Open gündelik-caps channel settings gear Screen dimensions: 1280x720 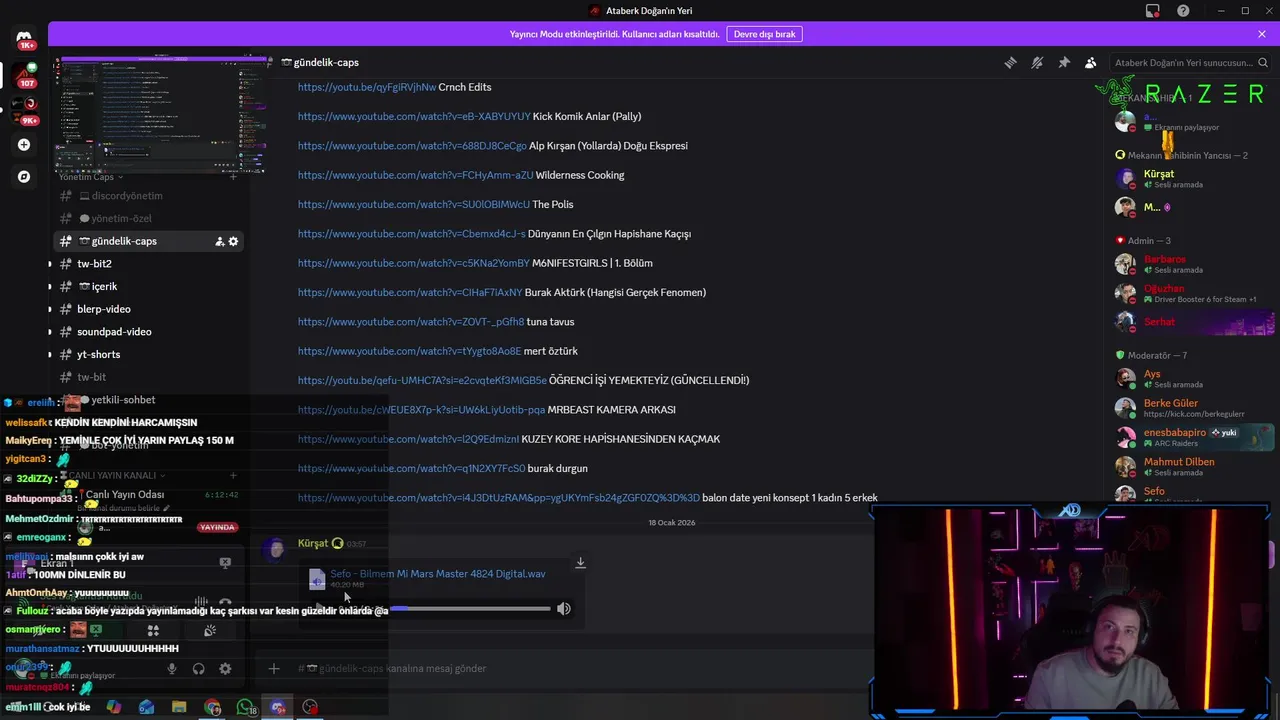[x=234, y=241]
